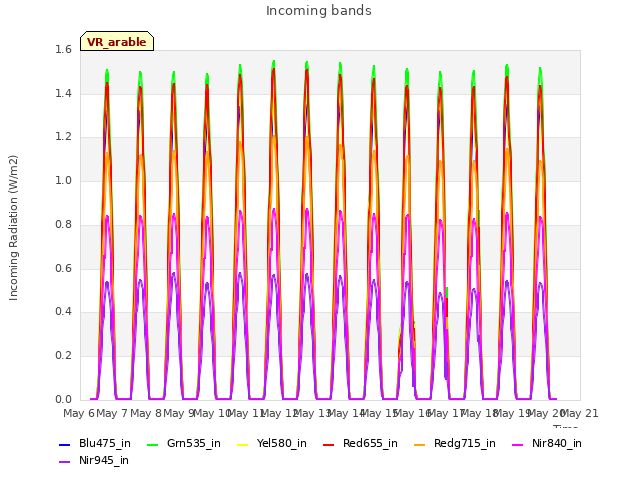Click the May 6 x-axis date label
The image size is (640, 480).
pyautogui.click(x=79, y=413)
